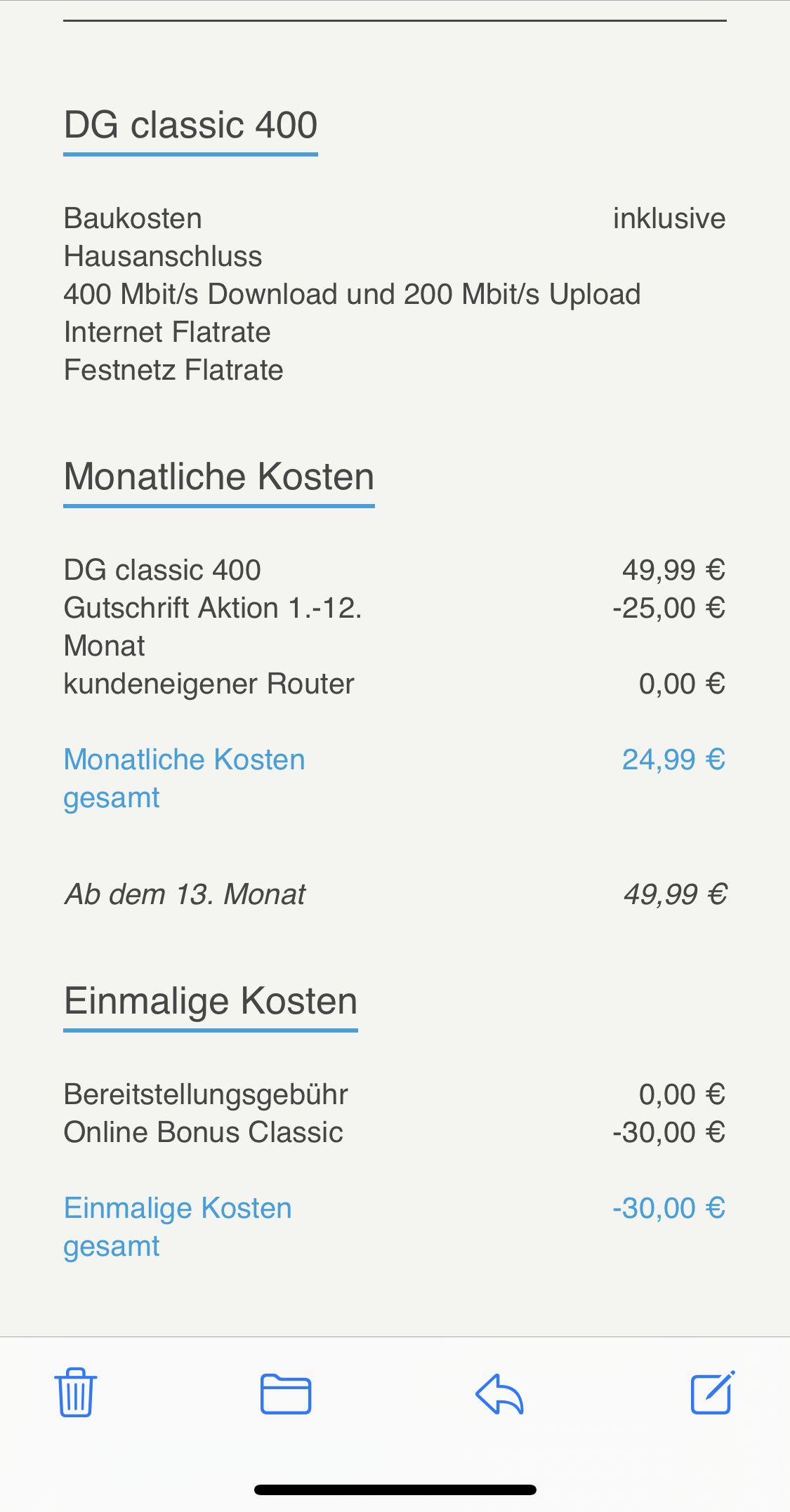Open the move-to-folder icon
The image size is (790, 1512).
(286, 1393)
